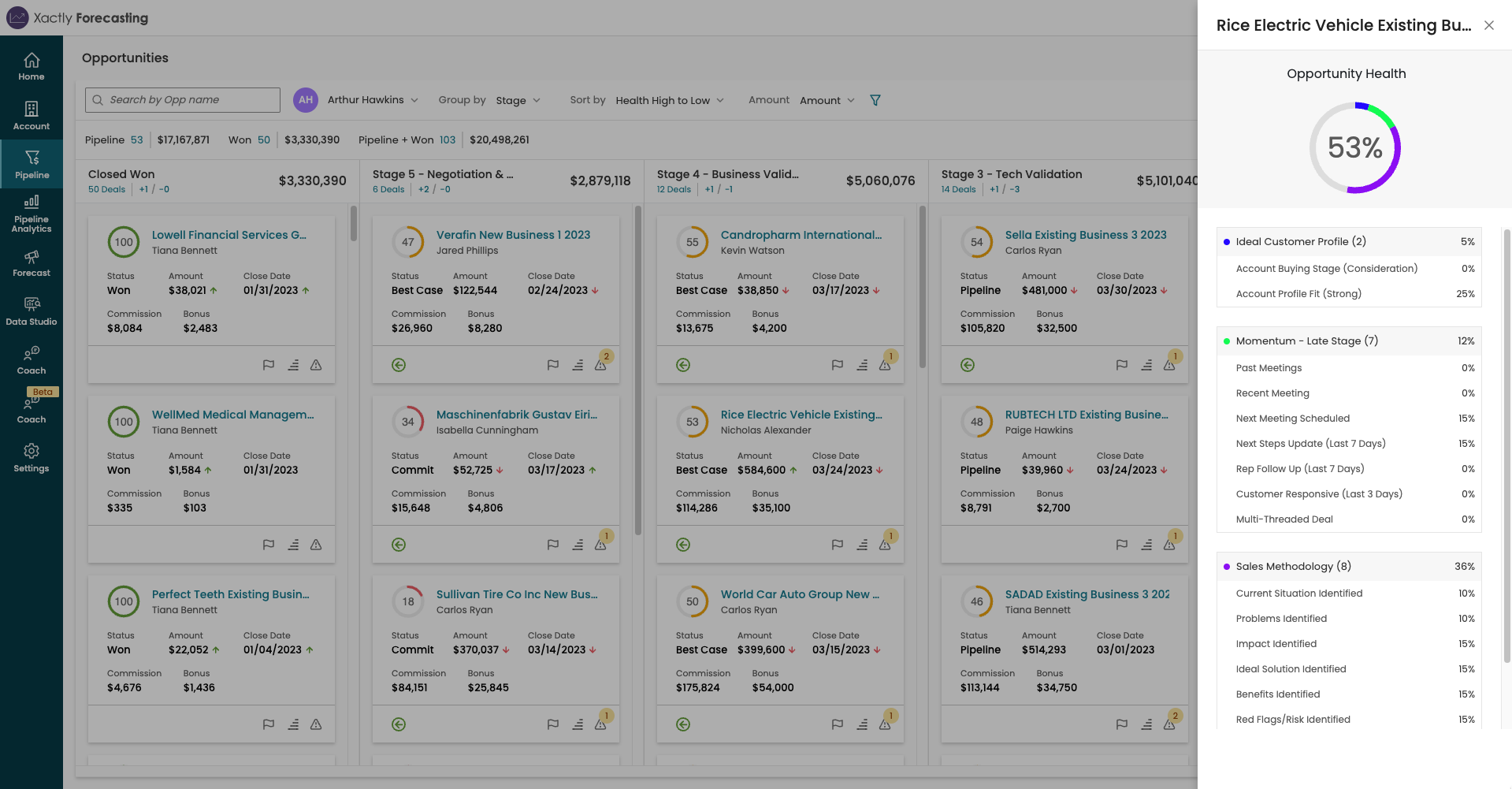This screenshot has width=1512, height=789.
Task: Click the 53% Opportunity Health ring
Action: [1354, 147]
